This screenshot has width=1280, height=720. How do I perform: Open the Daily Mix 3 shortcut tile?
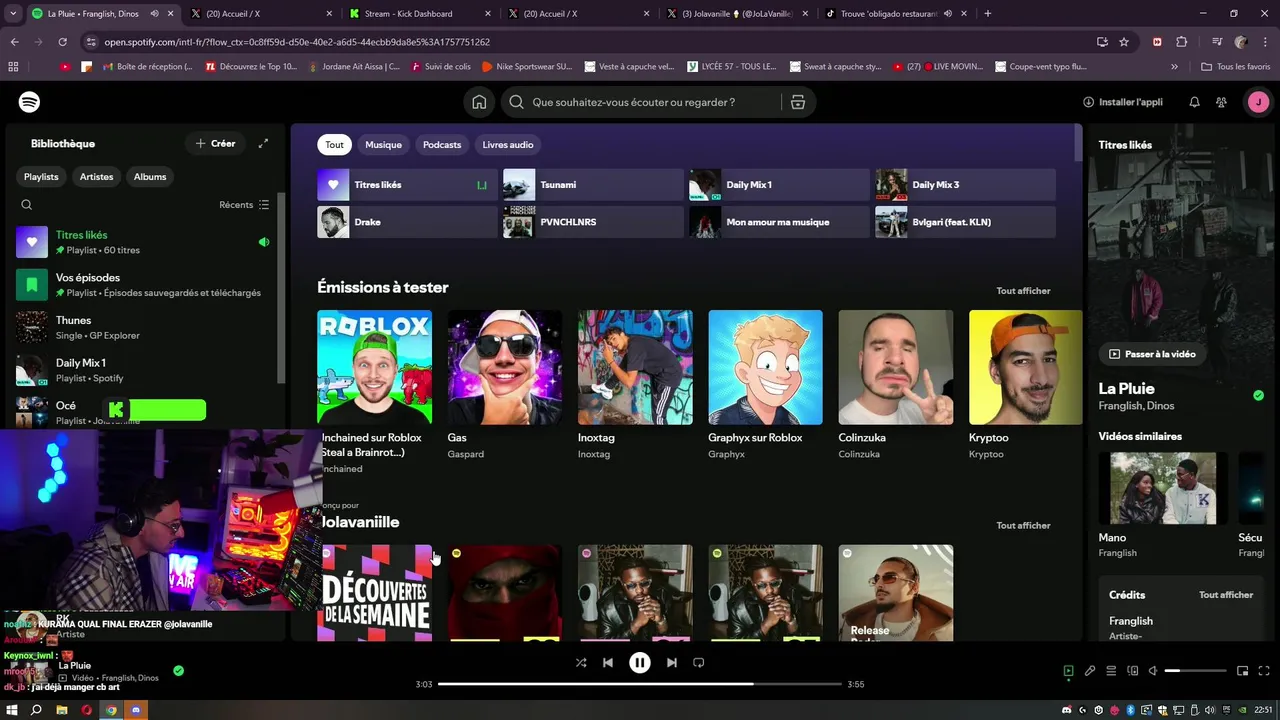(965, 185)
